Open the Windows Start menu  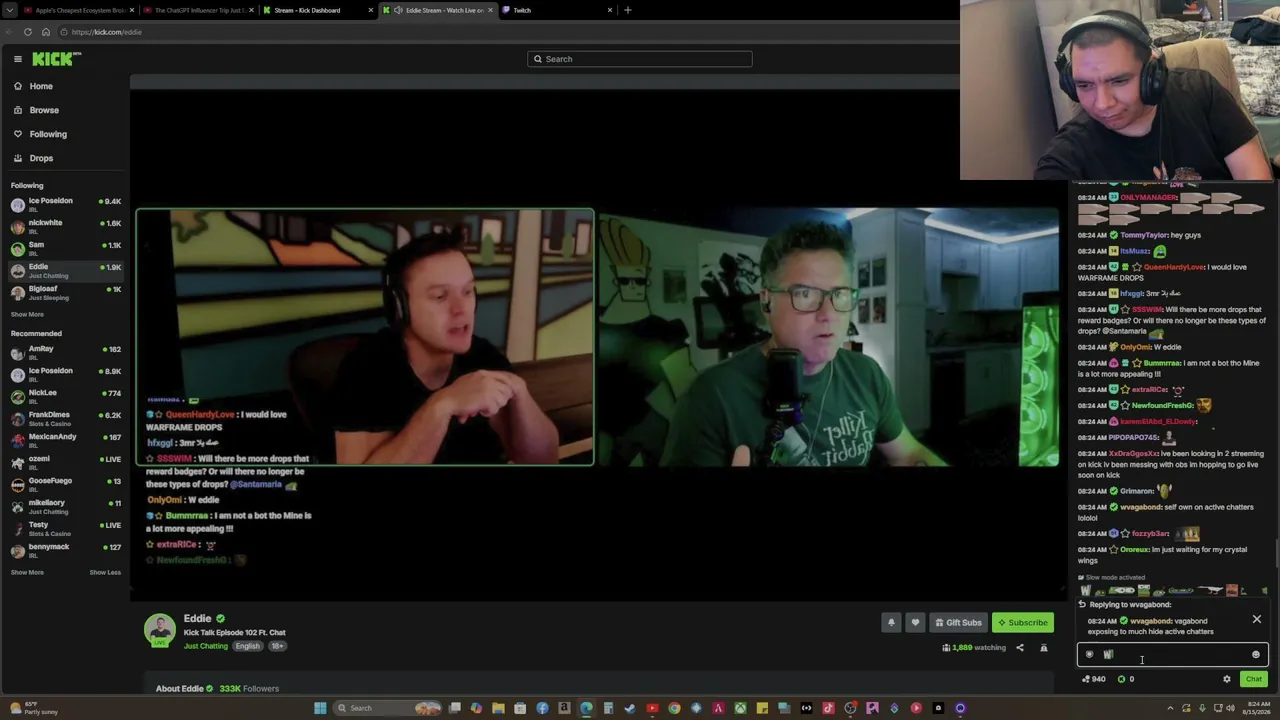[x=320, y=708]
